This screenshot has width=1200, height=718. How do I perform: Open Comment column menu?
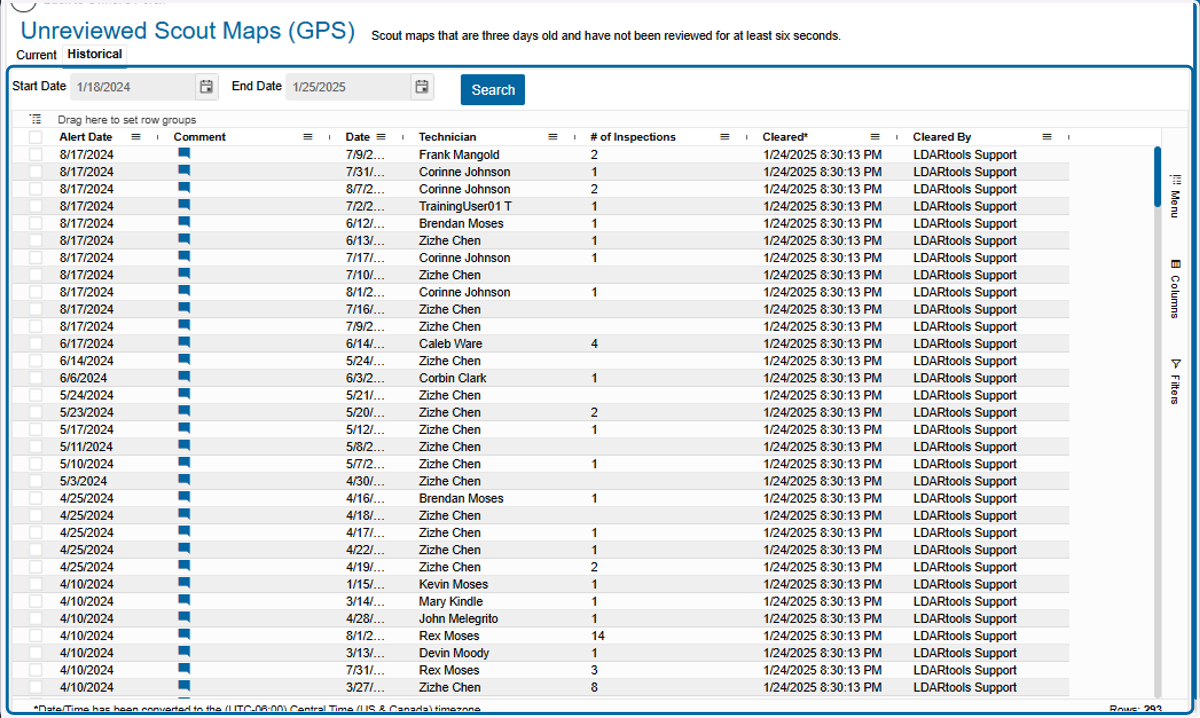pos(308,137)
